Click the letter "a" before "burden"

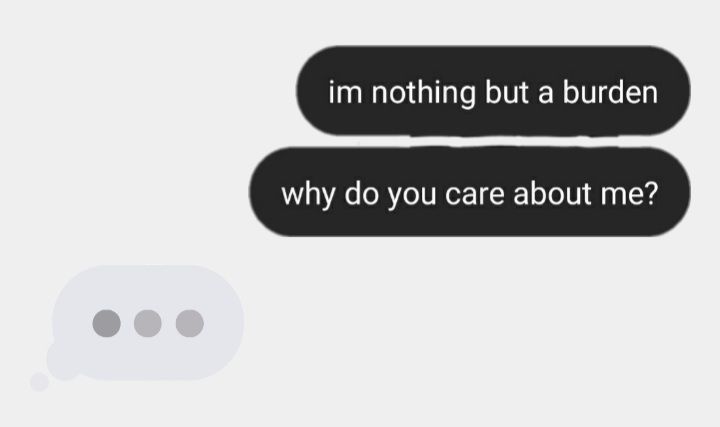(x=546, y=94)
